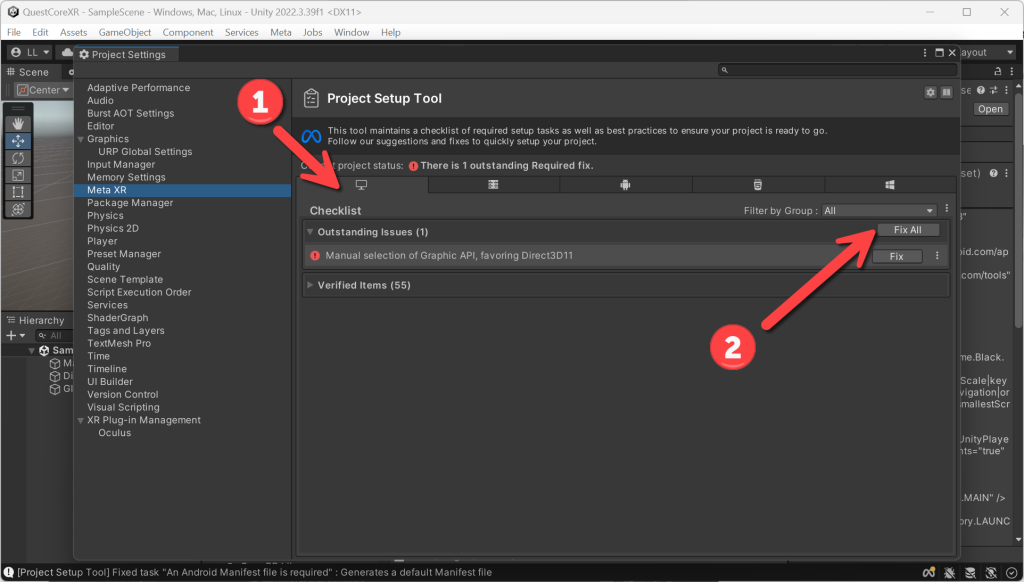The width and height of the screenshot is (1024, 582).
Task: Click the Hierarchy search field
Action: (54, 335)
